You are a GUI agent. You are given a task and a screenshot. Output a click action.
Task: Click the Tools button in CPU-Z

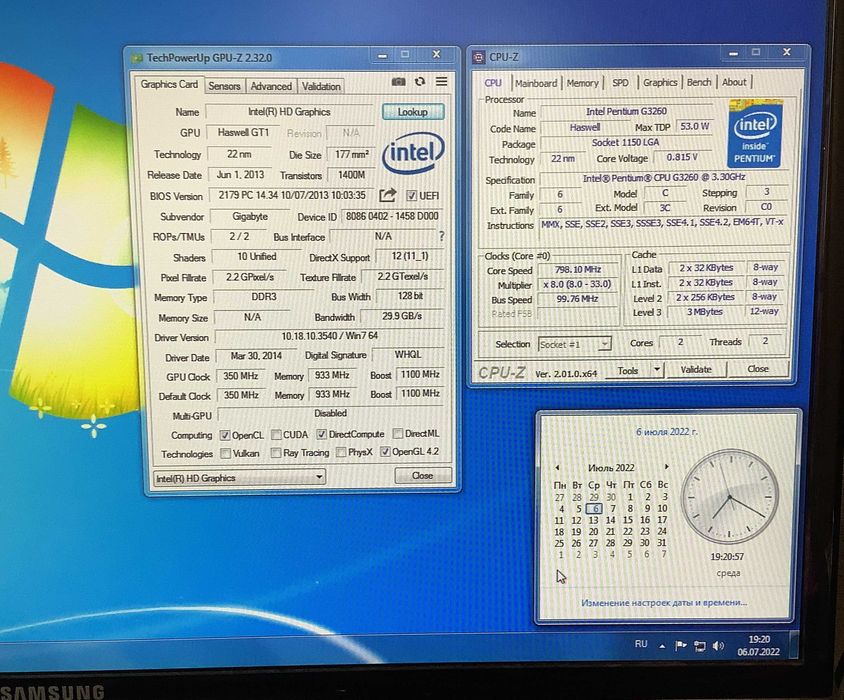coord(628,370)
